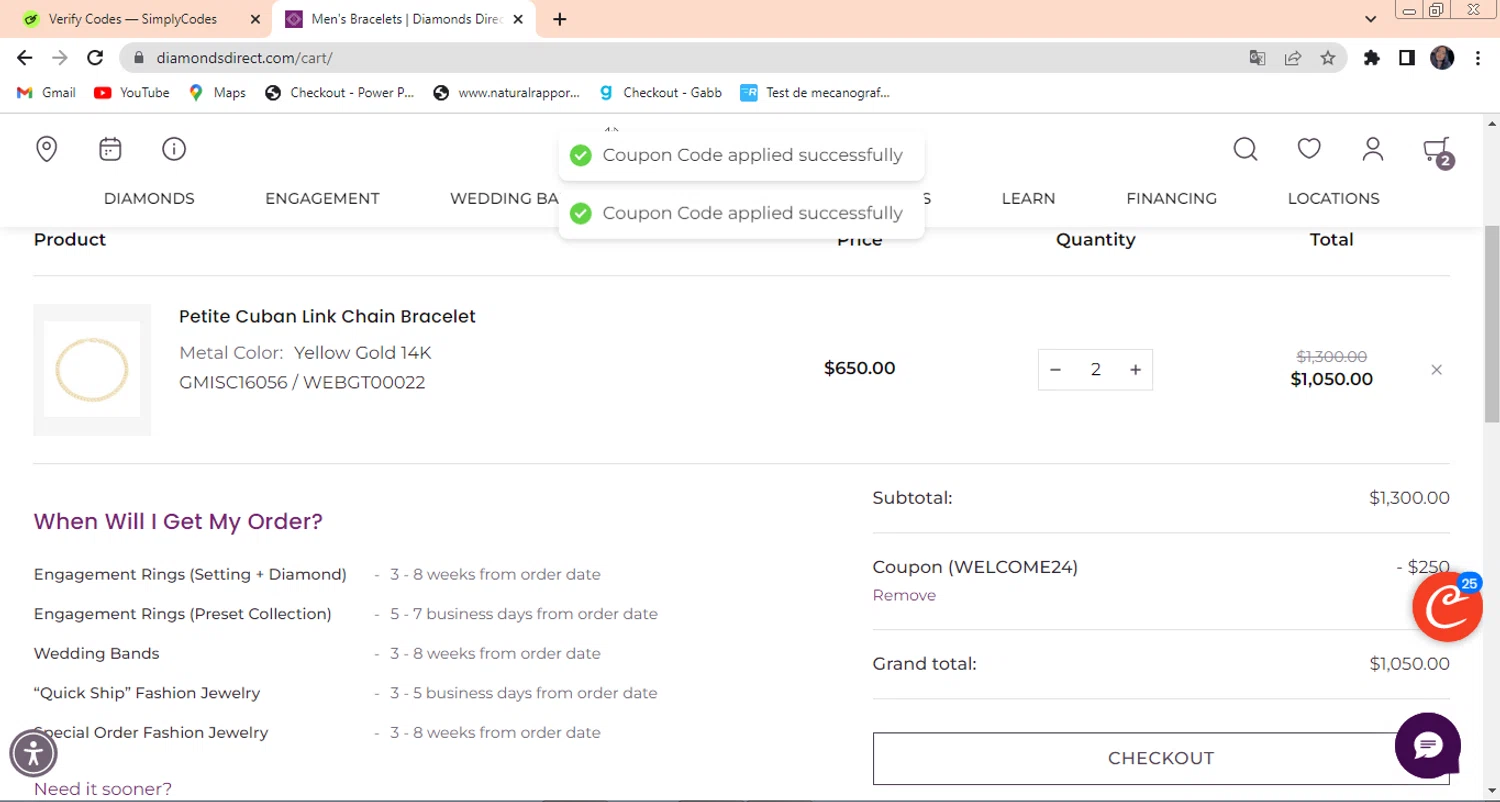
Task: Click the CHECKOUT button
Action: tap(1161, 758)
